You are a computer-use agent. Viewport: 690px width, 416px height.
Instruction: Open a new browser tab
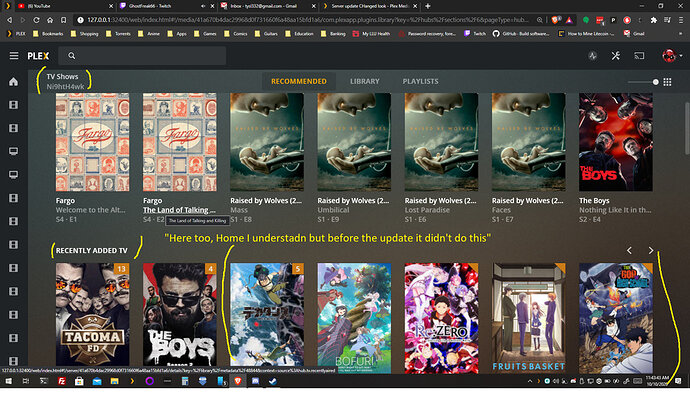pos(428,6)
